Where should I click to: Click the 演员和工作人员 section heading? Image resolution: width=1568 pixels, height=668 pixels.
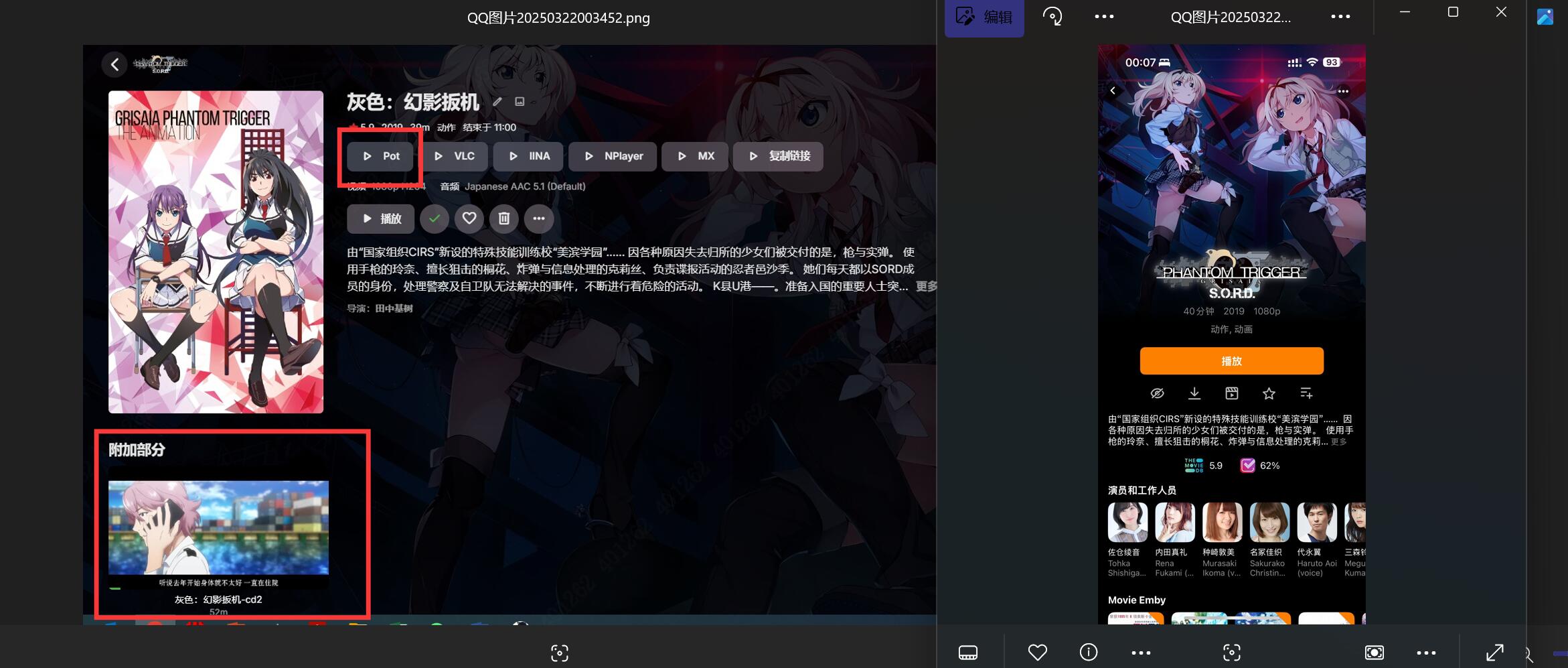(x=1142, y=490)
